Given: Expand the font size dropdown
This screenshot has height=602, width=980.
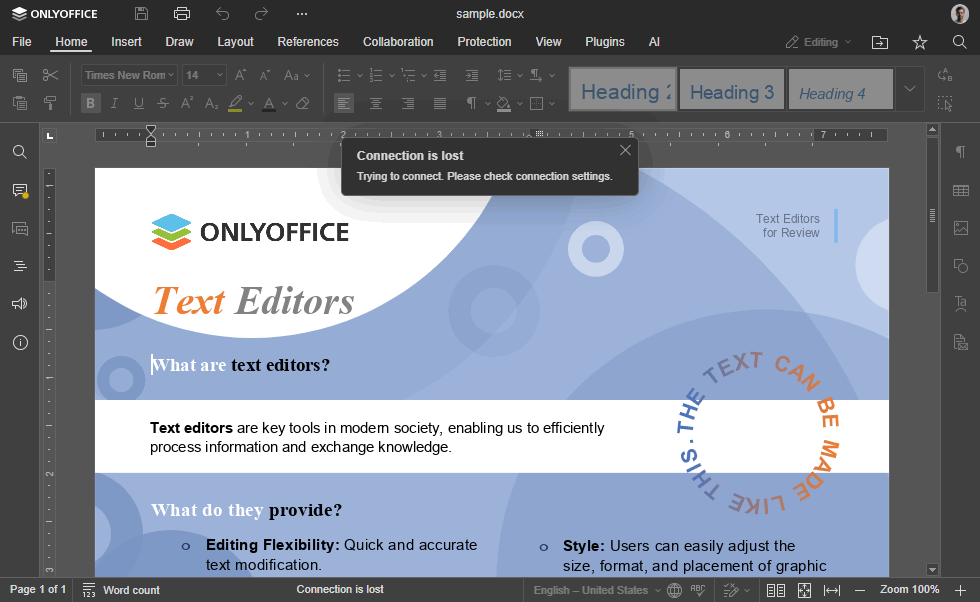Looking at the screenshot, I should pyautogui.click(x=219, y=75).
